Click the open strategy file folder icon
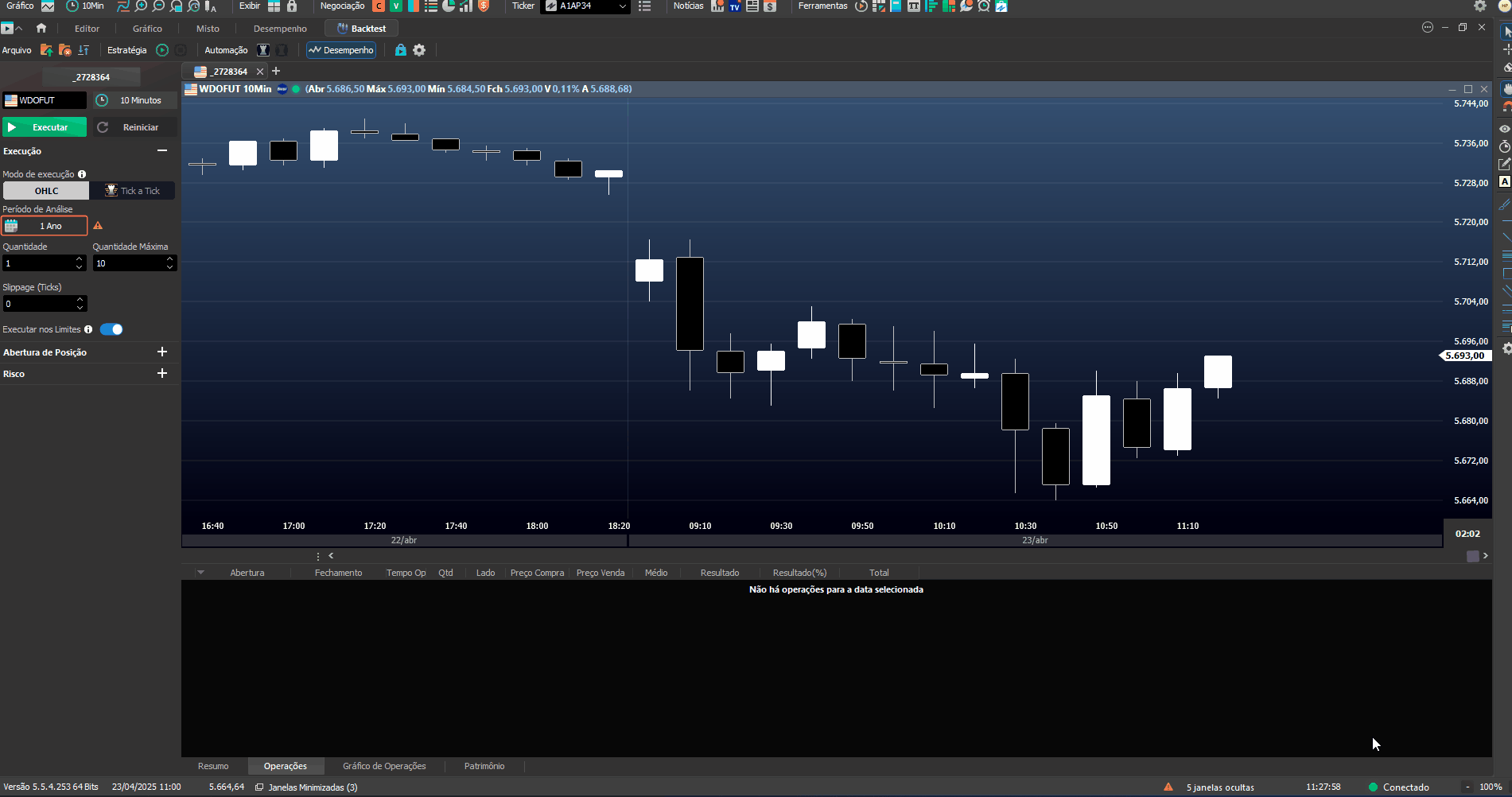Image resolution: width=1512 pixels, height=797 pixels. pos(46,50)
